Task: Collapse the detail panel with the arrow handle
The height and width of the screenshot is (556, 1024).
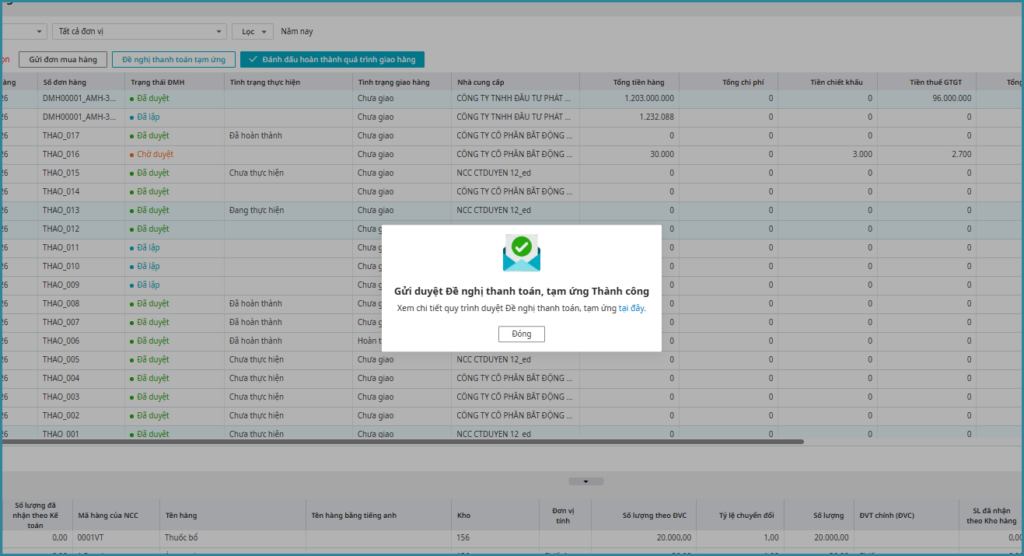Action: tap(586, 482)
